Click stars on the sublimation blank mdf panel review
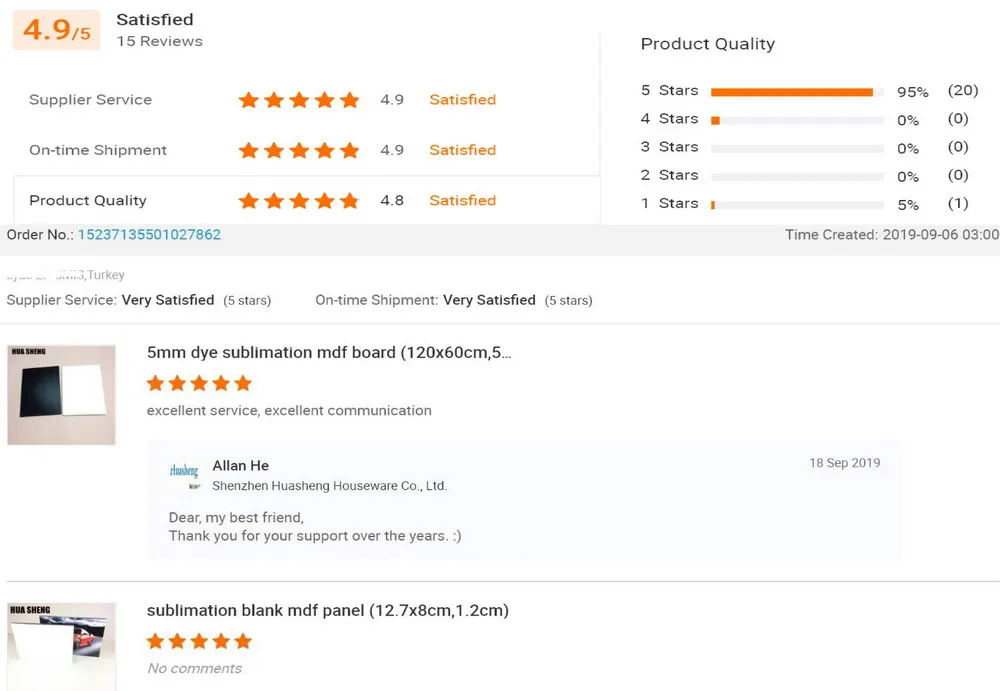The width and height of the screenshot is (1000, 691). point(199,641)
